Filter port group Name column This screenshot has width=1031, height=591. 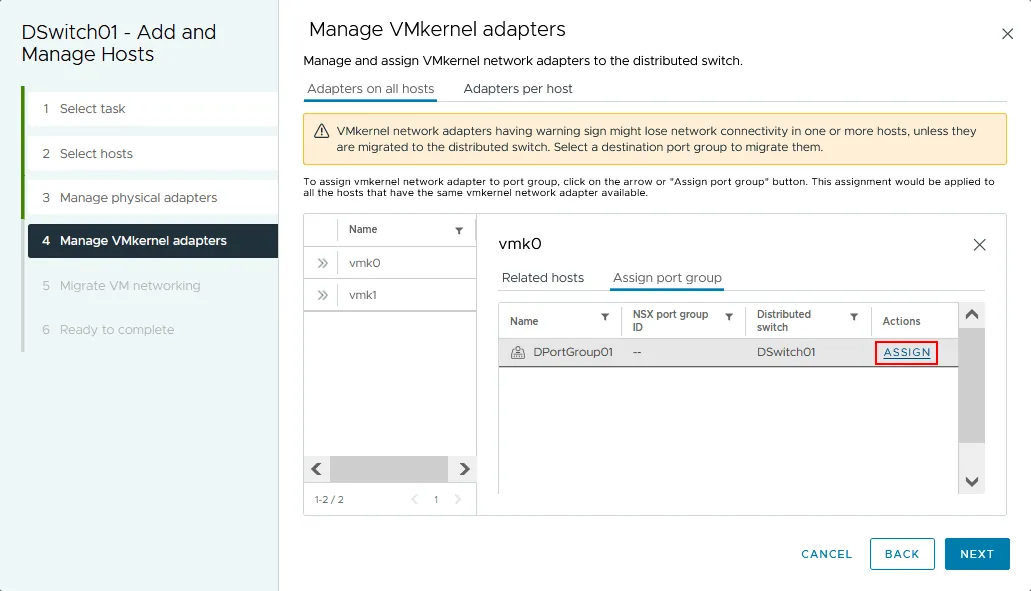[605, 317]
